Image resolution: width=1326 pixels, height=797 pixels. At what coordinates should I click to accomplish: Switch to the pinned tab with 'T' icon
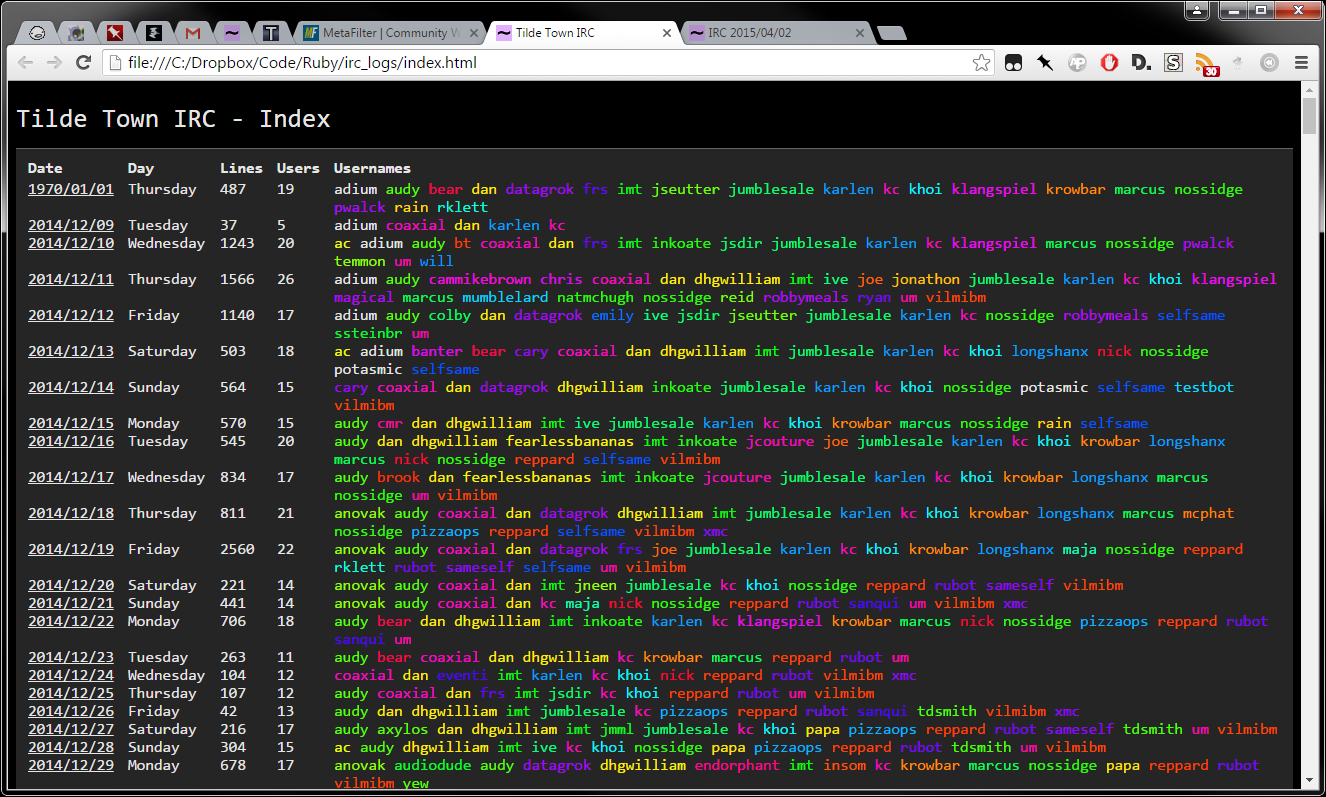270,33
